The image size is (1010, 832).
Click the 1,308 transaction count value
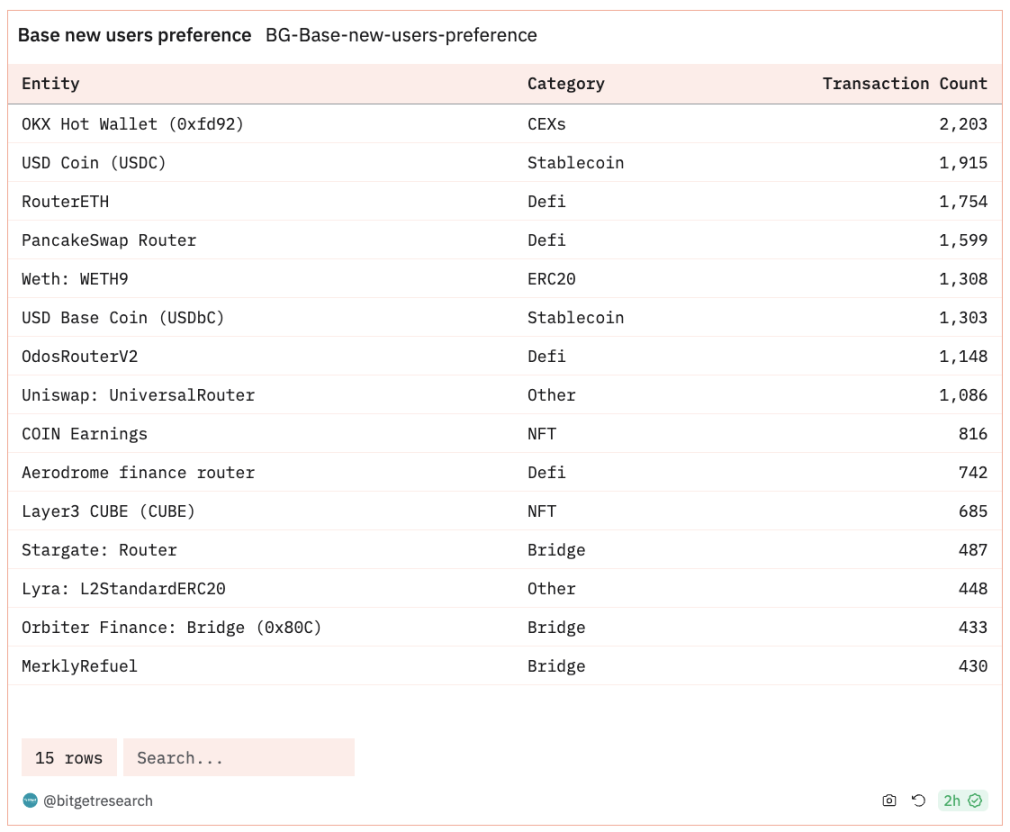[963, 279]
